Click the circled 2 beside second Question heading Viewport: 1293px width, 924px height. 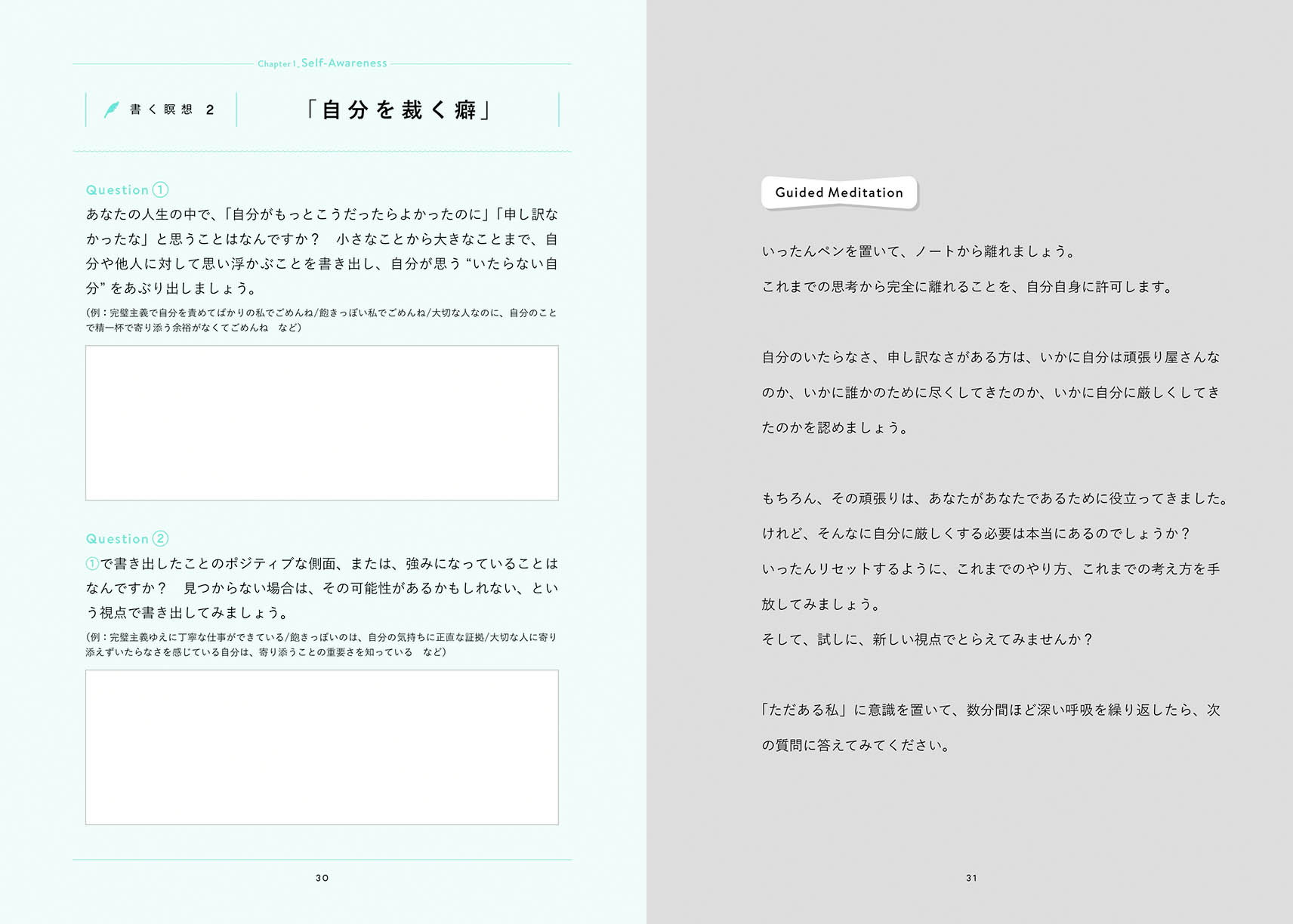coord(160,538)
